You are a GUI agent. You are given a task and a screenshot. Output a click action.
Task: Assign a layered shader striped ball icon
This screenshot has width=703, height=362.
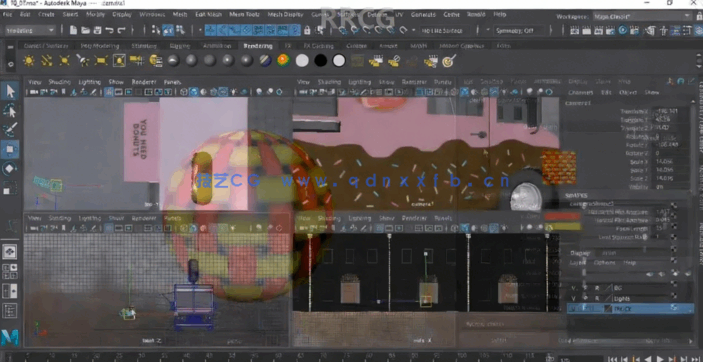[265, 61]
